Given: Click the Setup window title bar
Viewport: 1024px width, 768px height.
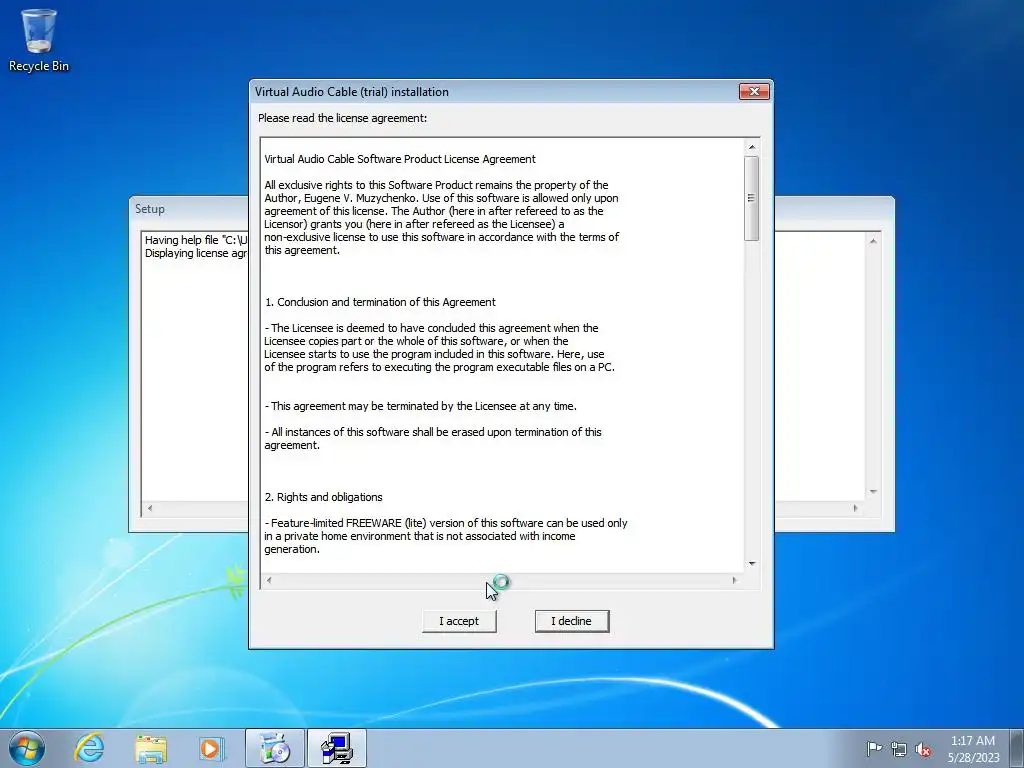Looking at the screenshot, I should (188, 209).
